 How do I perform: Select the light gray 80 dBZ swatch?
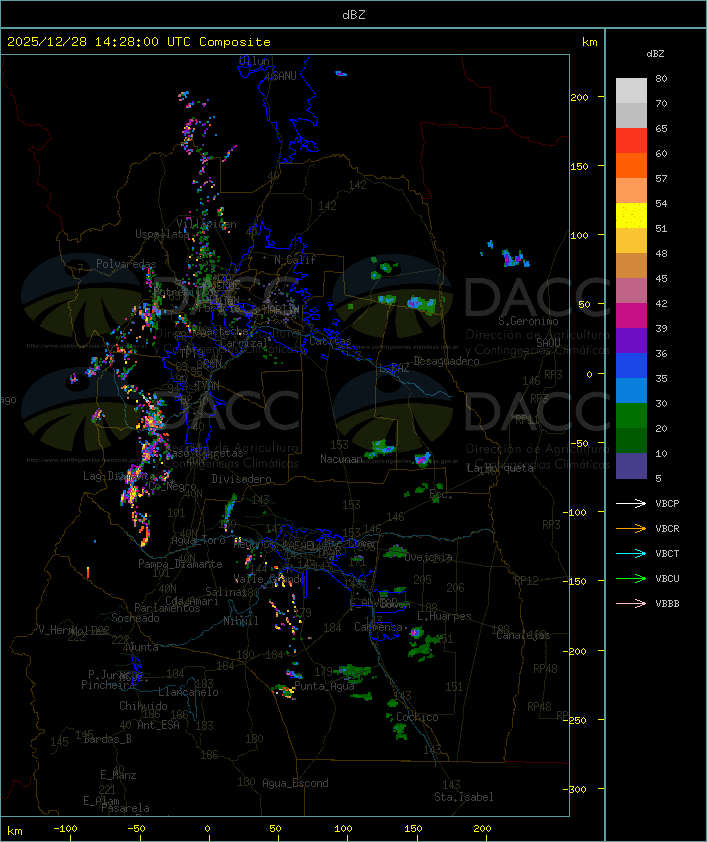point(631,90)
